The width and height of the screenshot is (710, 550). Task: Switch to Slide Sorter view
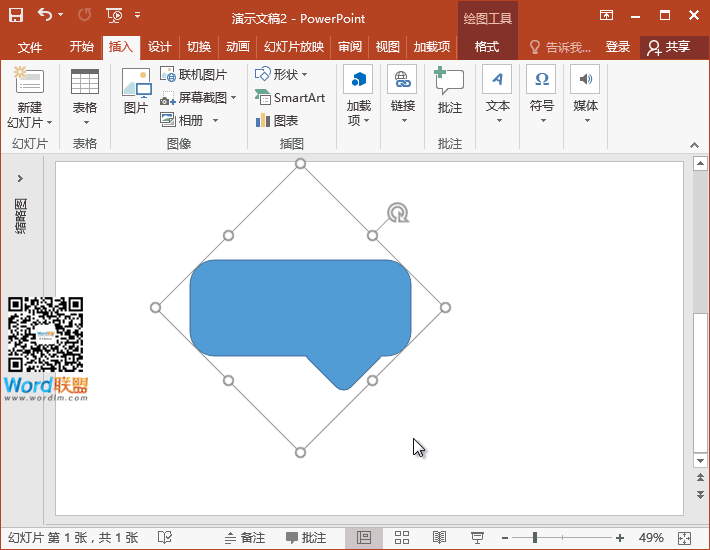pos(402,537)
